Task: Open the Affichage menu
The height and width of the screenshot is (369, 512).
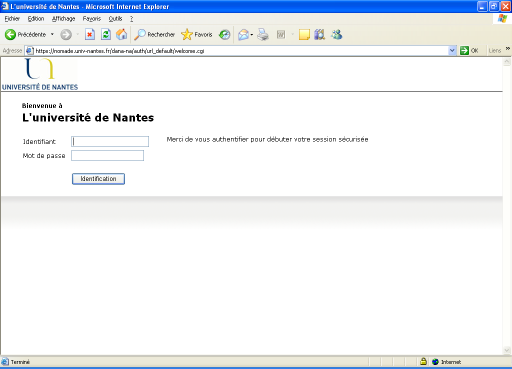Action: point(63,19)
